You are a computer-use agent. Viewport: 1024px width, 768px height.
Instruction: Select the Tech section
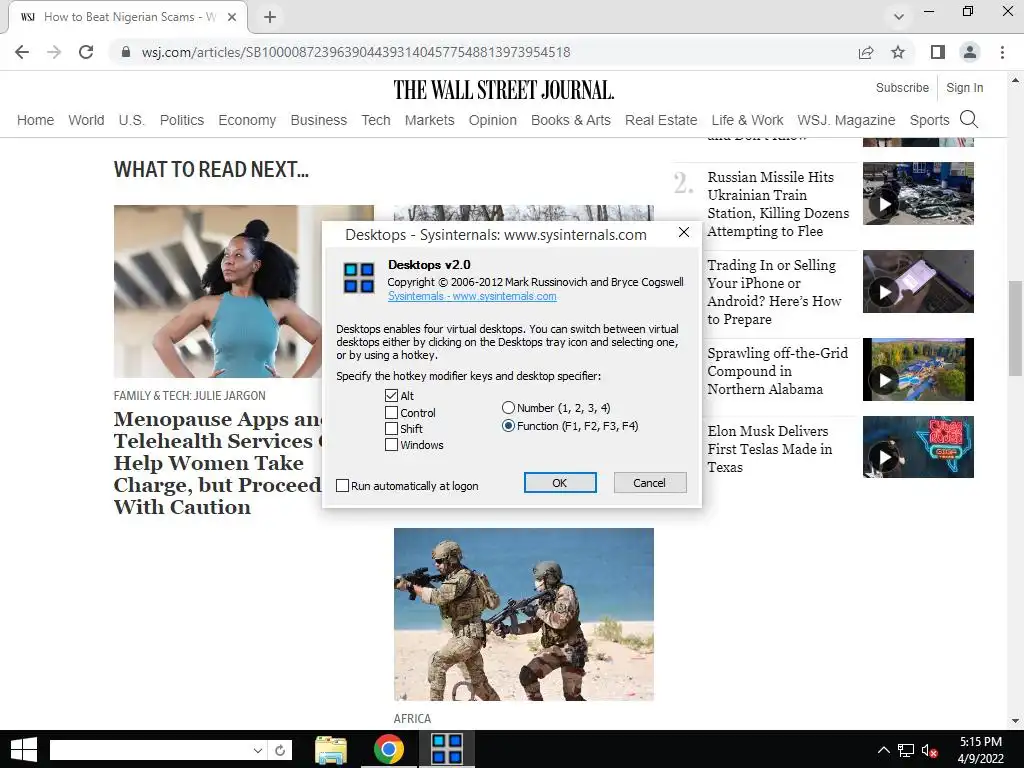coord(376,120)
